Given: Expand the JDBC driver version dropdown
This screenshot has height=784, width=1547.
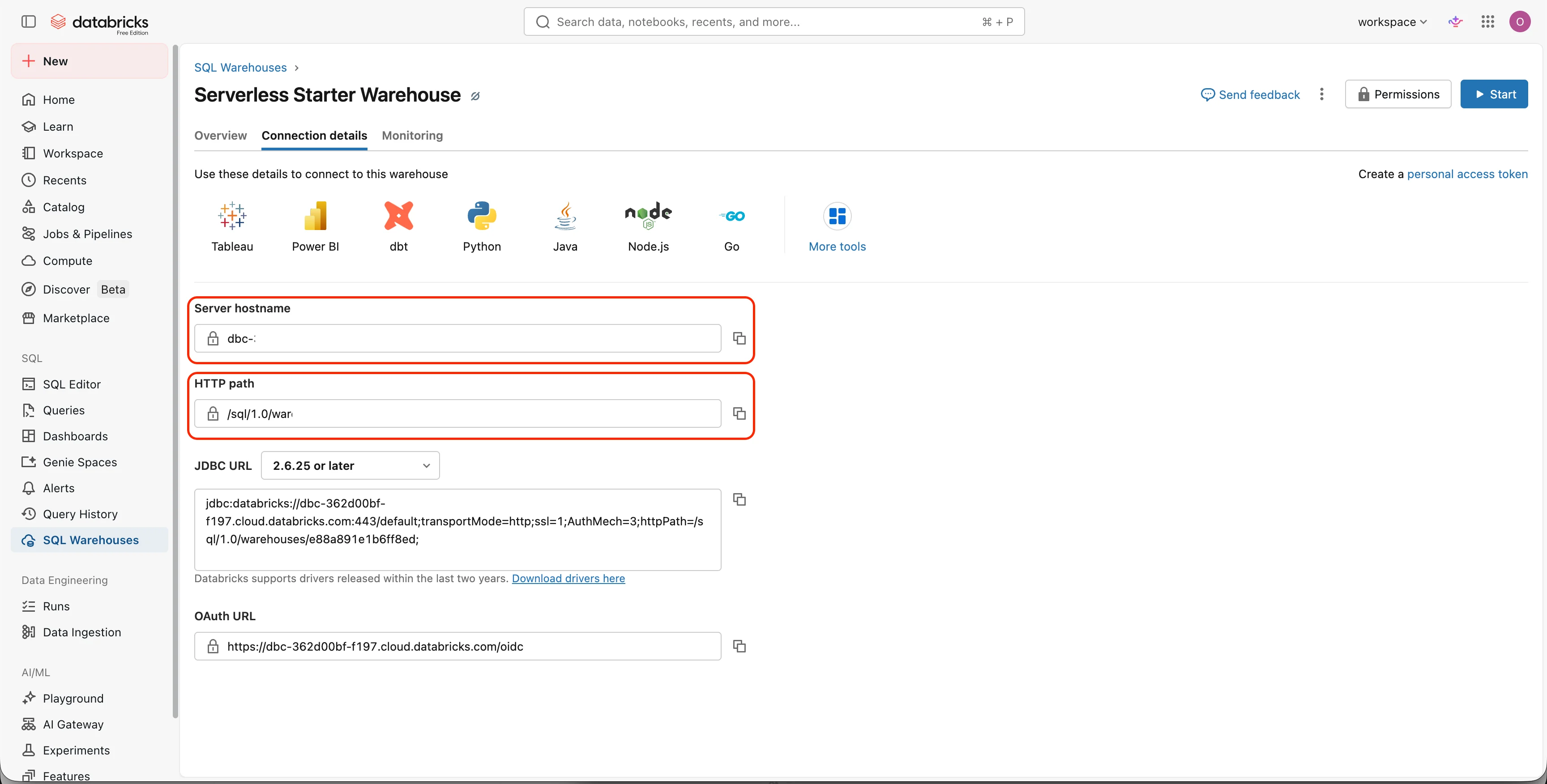Looking at the screenshot, I should coord(350,465).
